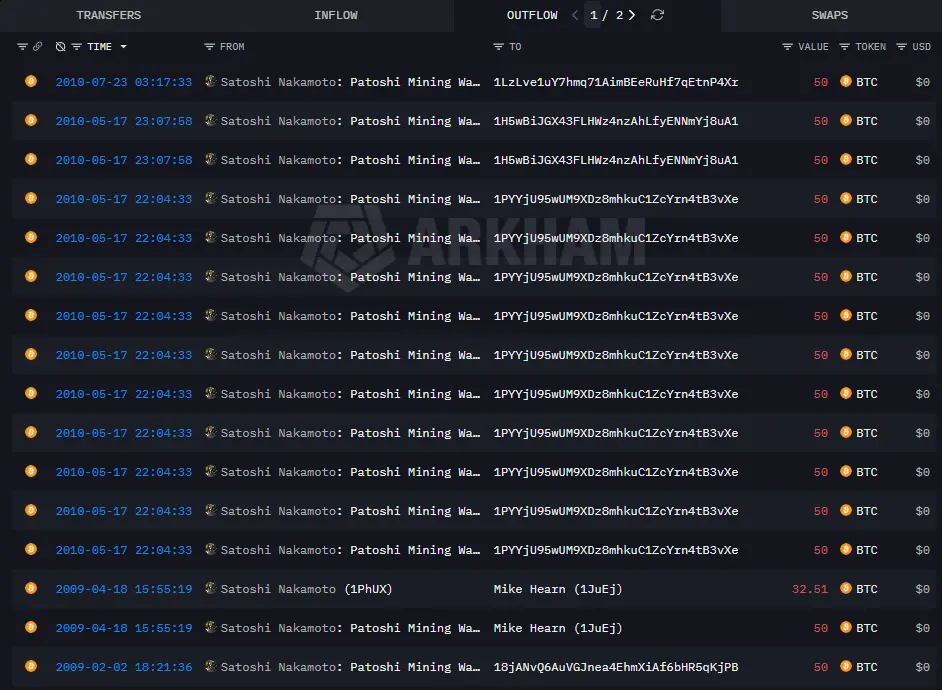Click Bitcoin icon on 2010-07-23 row
942x690 pixels.
click(x=31, y=81)
